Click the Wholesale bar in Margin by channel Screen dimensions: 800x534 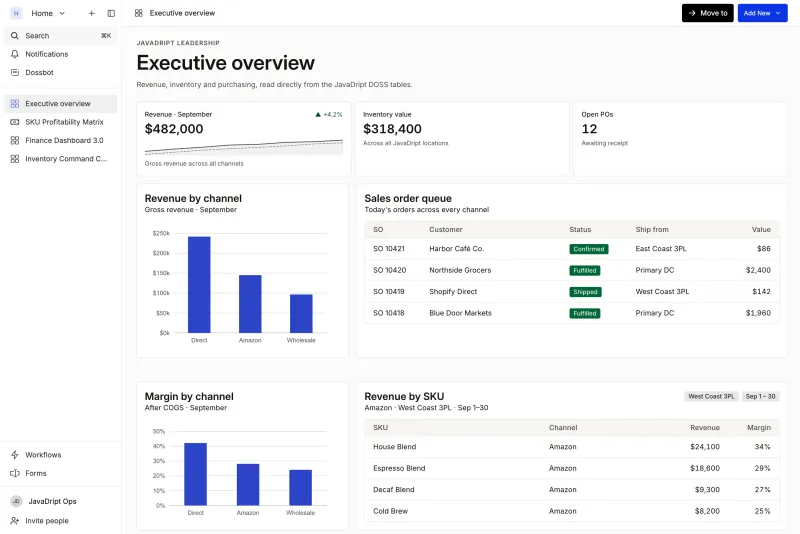(x=301, y=488)
